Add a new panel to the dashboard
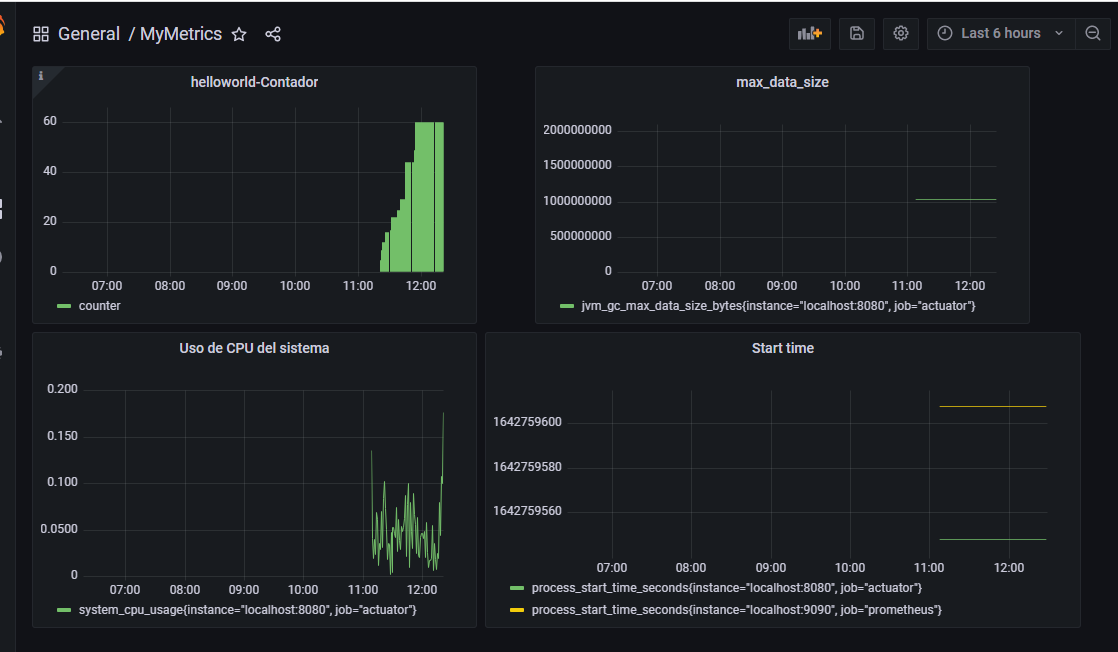1118x652 pixels. tap(809, 33)
